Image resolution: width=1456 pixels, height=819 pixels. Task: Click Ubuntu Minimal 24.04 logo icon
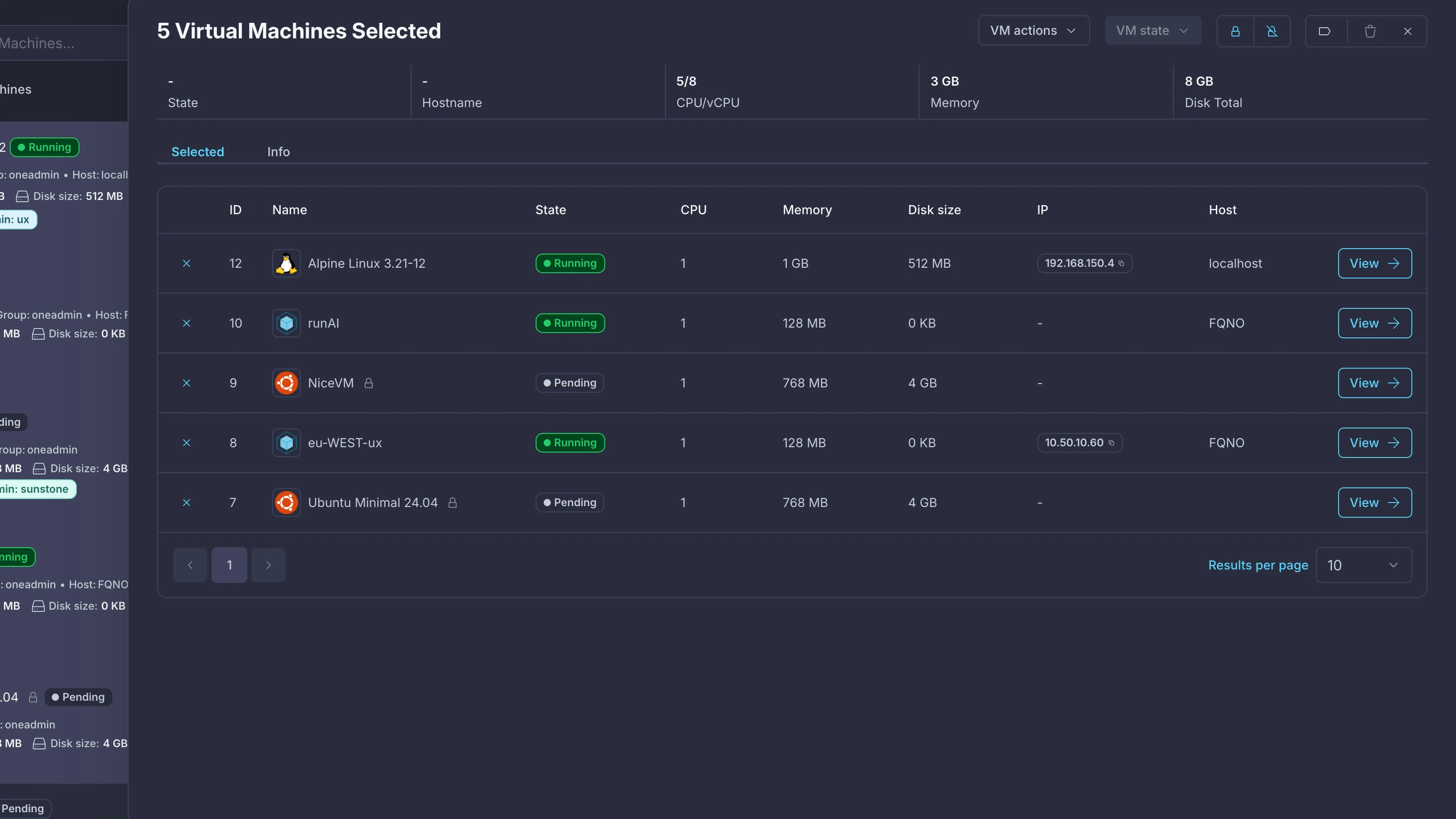coord(287,503)
